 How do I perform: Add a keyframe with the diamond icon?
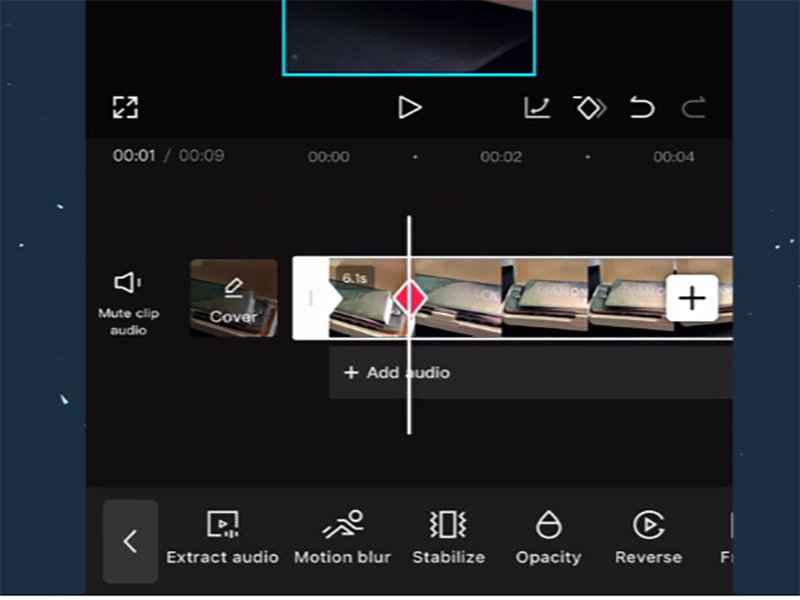pyautogui.click(x=590, y=108)
